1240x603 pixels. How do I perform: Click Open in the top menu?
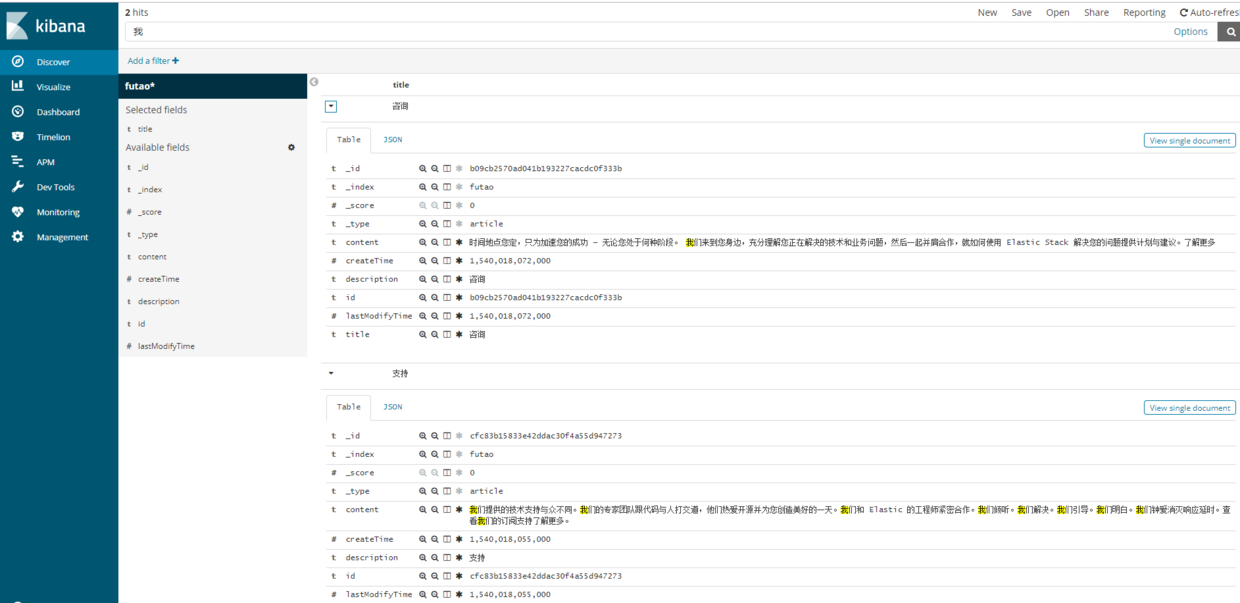[x=1058, y=13]
